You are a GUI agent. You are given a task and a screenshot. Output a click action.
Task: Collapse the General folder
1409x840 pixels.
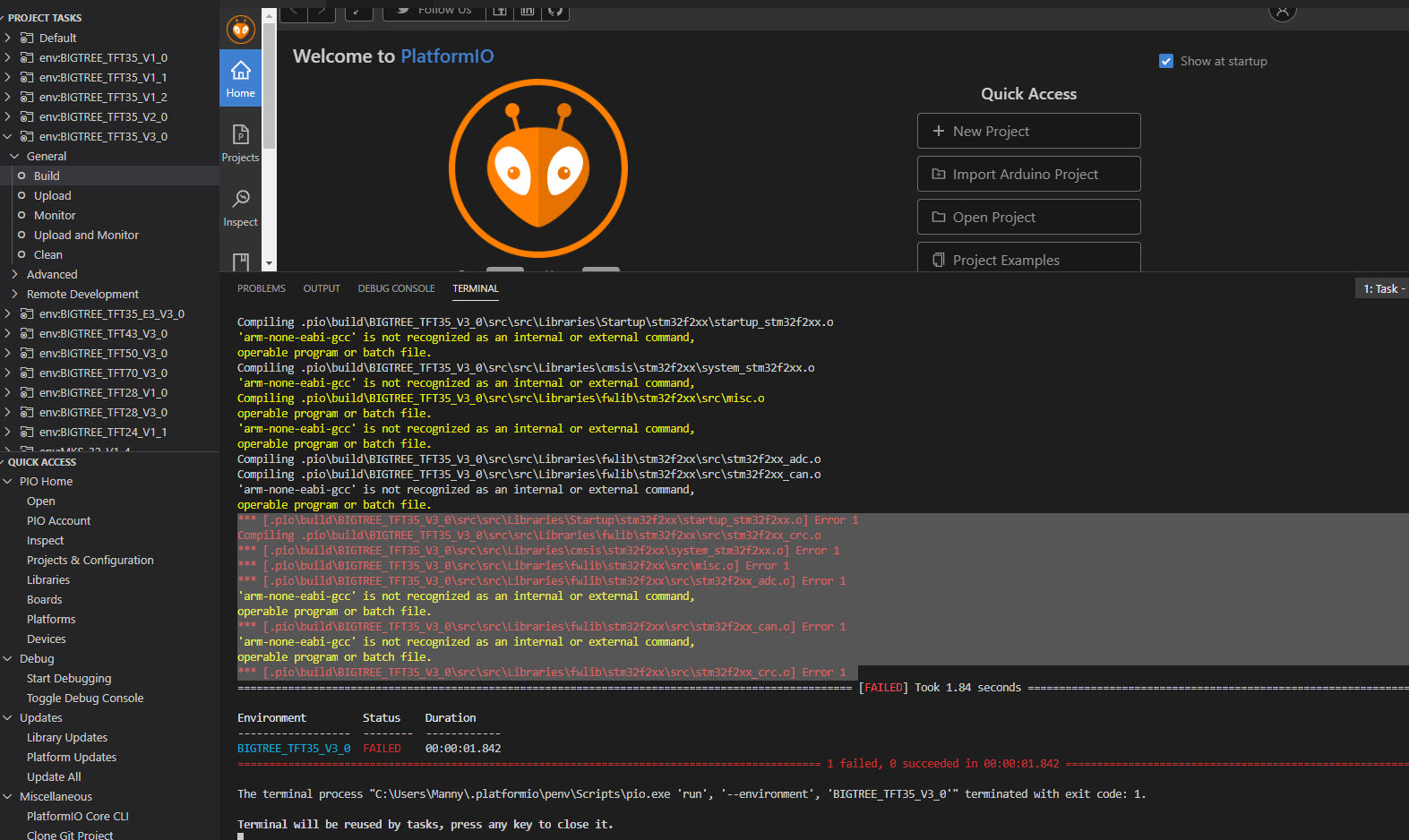[x=14, y=156]
